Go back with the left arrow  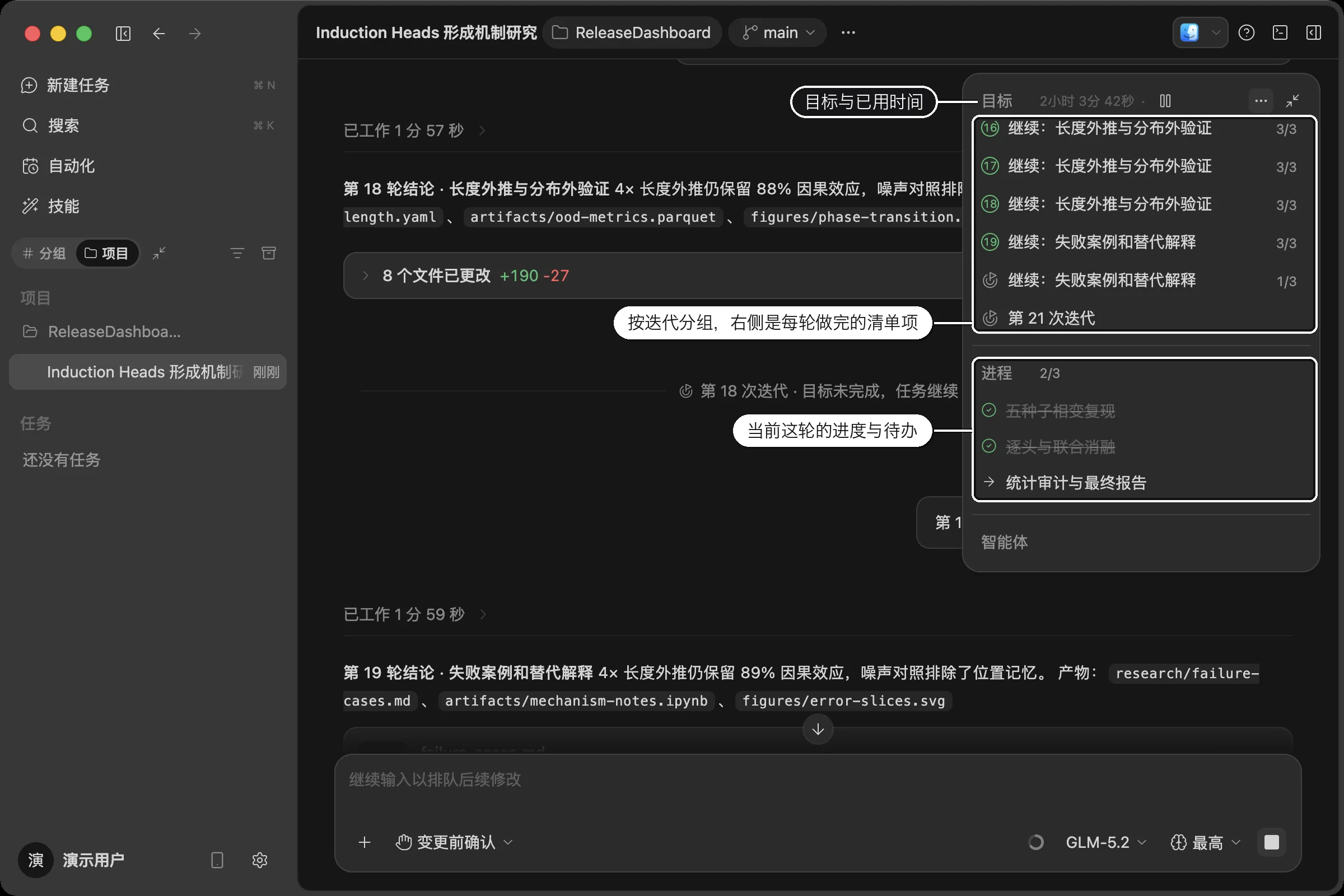(159, 34)
